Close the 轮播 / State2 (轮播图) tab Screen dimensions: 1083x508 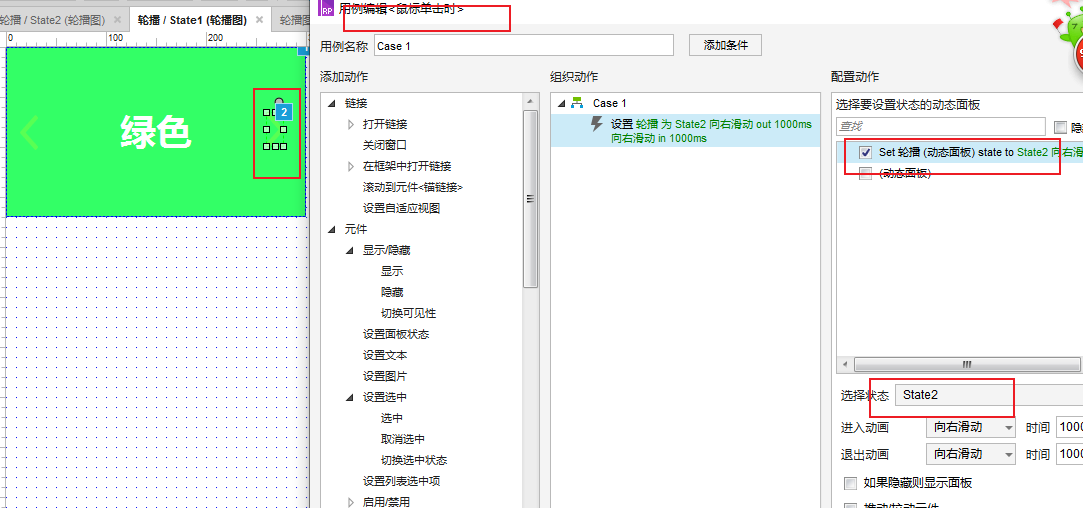(117, 19)
